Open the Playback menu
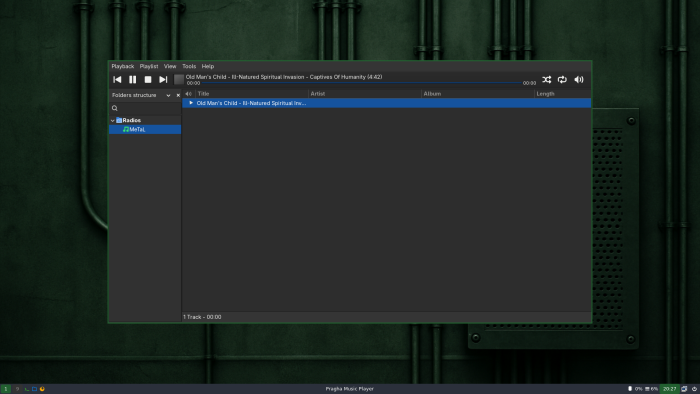700x394 pixels. pyautogui.click(x=123, y=66)
